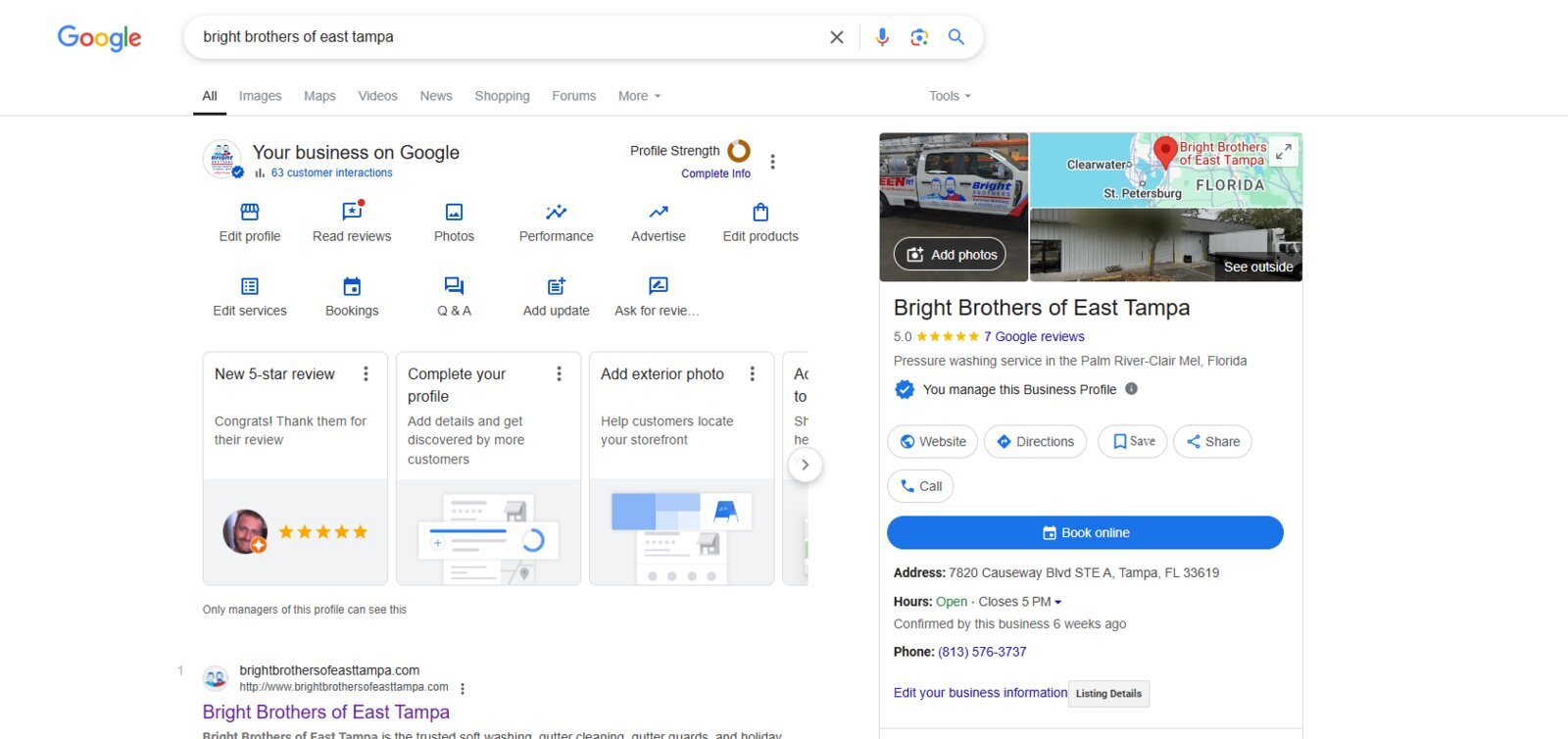Open Edit your business information link
Image resolution: width=1568 pixels, height=739 pixels.
click(980, 693)
